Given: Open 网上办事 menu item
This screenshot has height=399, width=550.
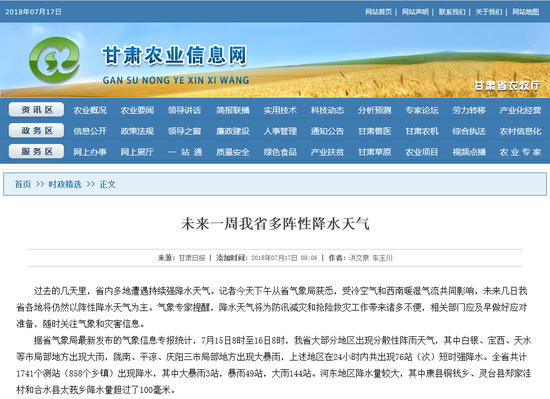Looking at the screenshot, I should (x=90, y=152).
